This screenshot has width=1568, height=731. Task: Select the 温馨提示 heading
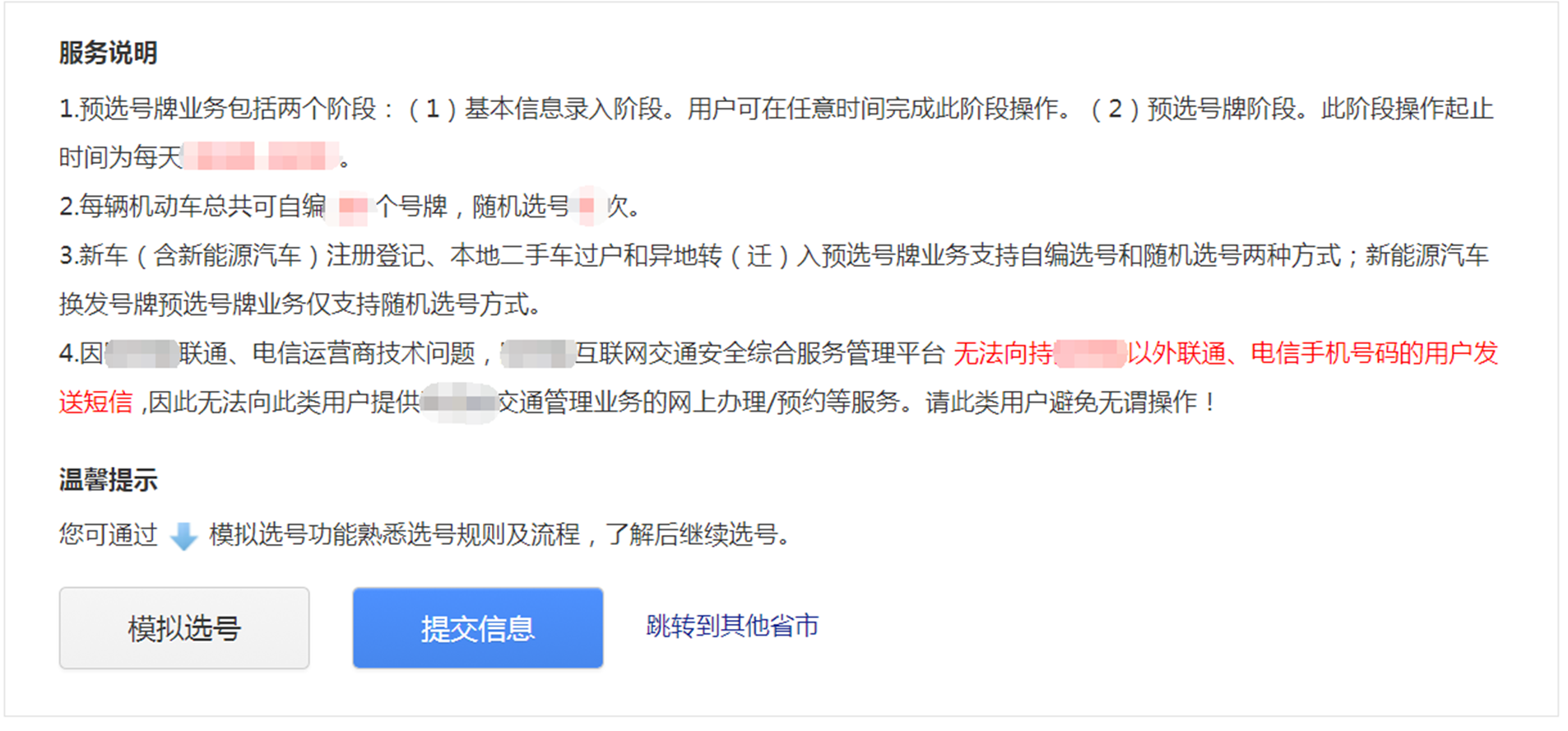108,480
